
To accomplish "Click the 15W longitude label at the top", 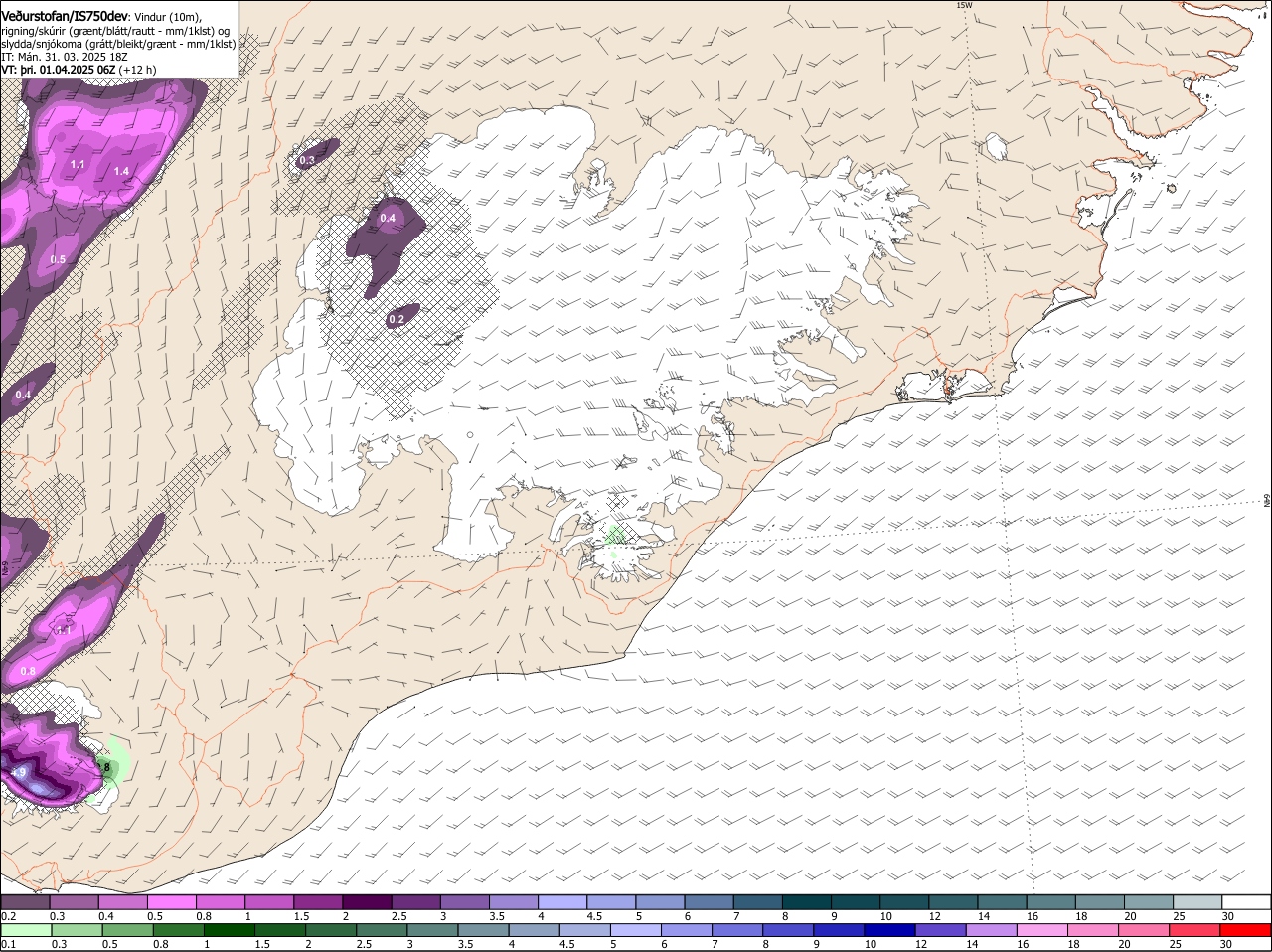I will coord(963,5).
